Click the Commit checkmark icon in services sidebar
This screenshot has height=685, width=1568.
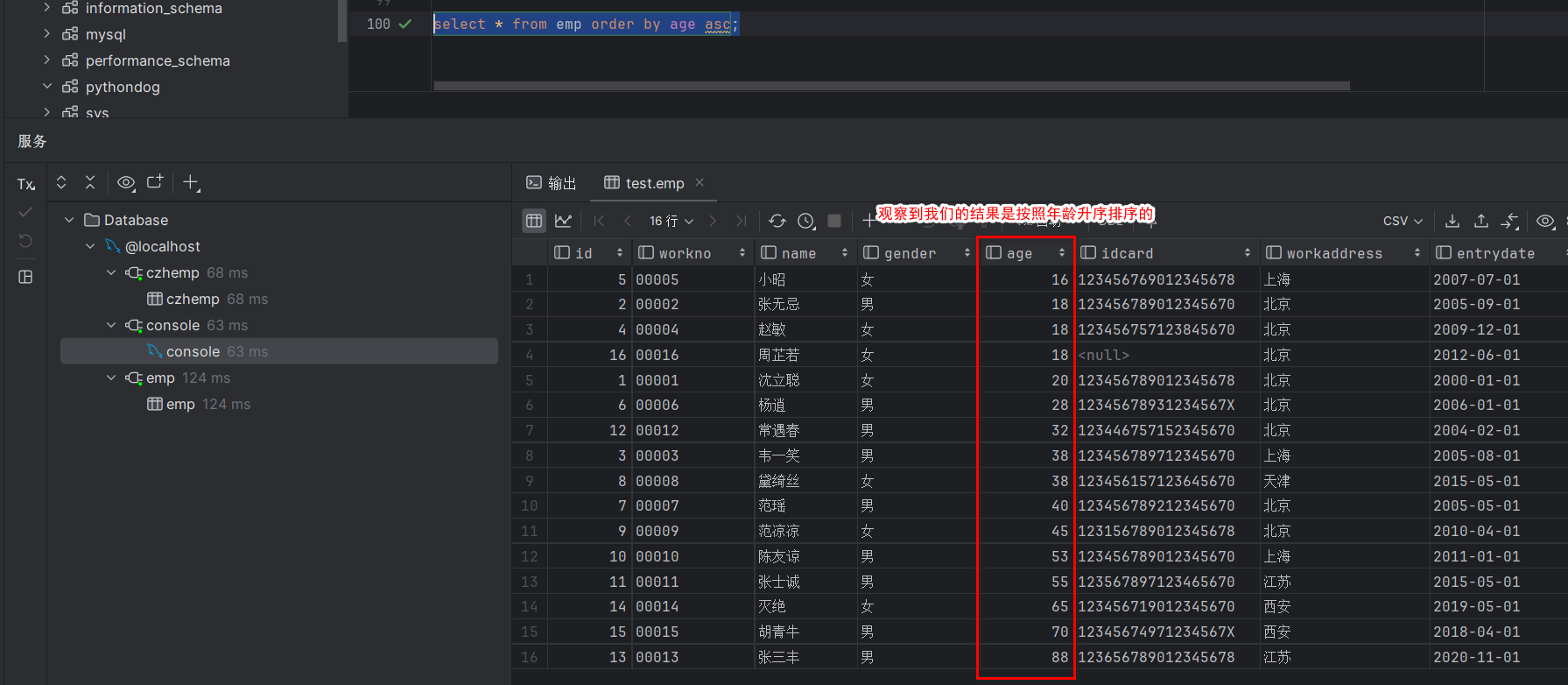coord(25,213)
